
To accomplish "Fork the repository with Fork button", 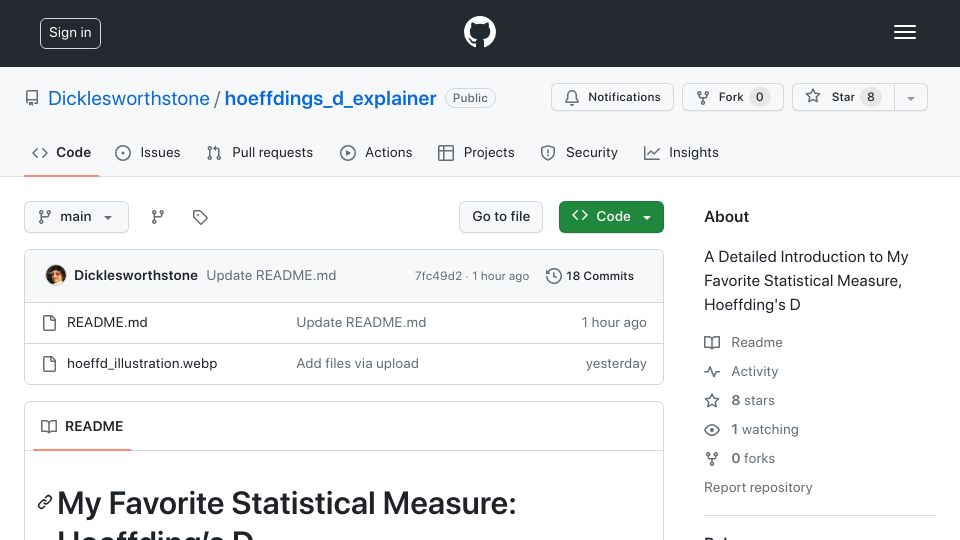I will (733, 97).
